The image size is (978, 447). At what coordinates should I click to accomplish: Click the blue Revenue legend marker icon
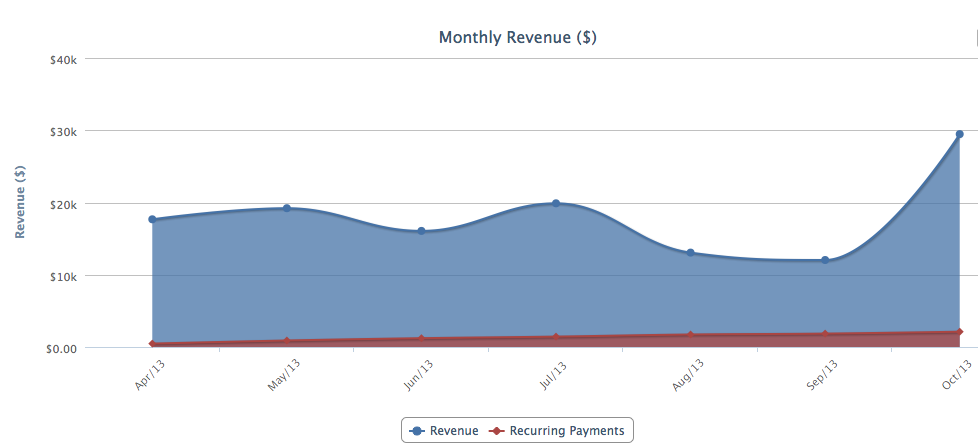(x=417, y=431)
